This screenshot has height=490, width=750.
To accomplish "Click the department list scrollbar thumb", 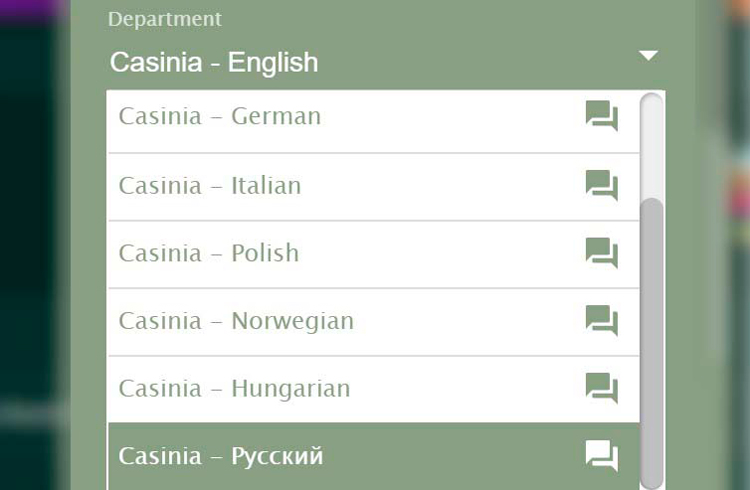I will coord(651,340).
